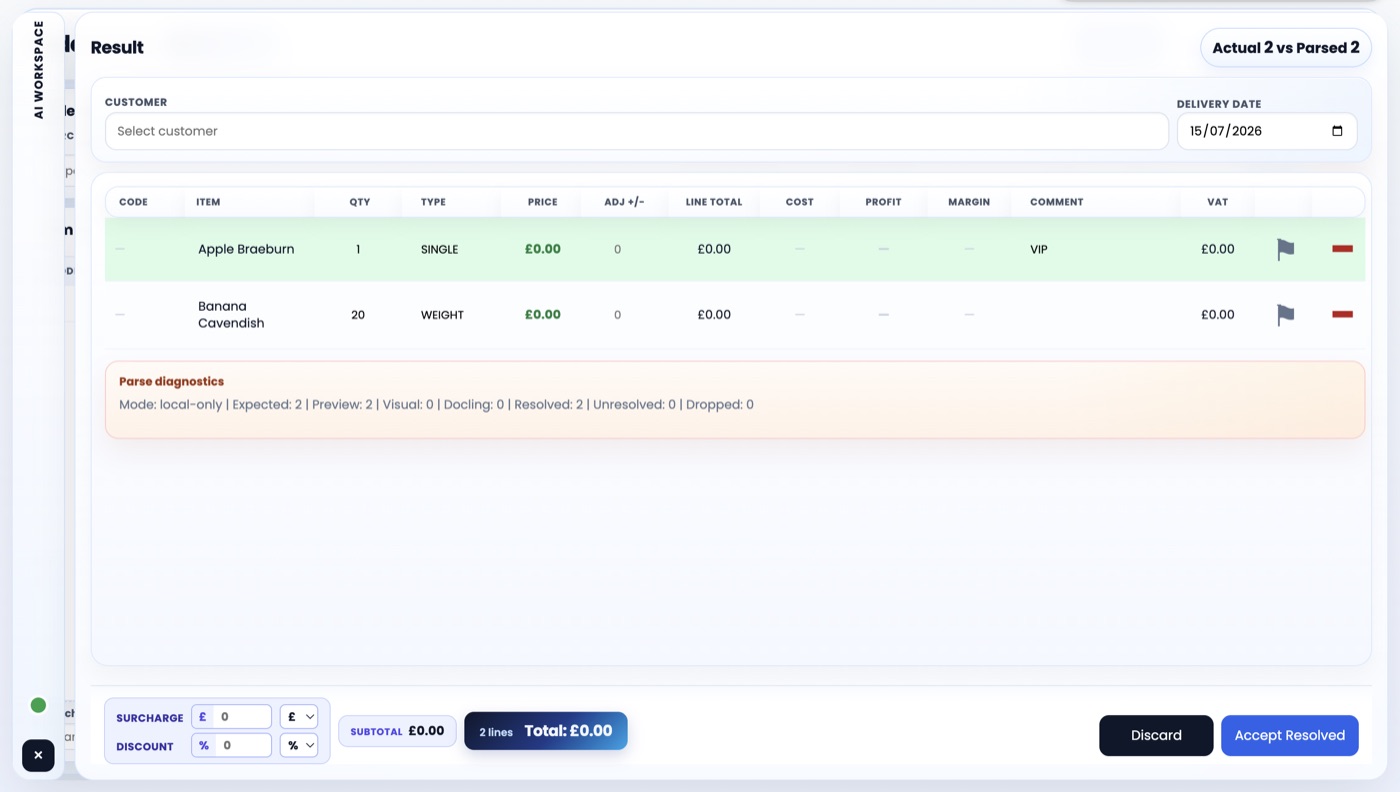Click the delivery date field 15/07/2026

pyautogui.click(x=1266, y=131)
